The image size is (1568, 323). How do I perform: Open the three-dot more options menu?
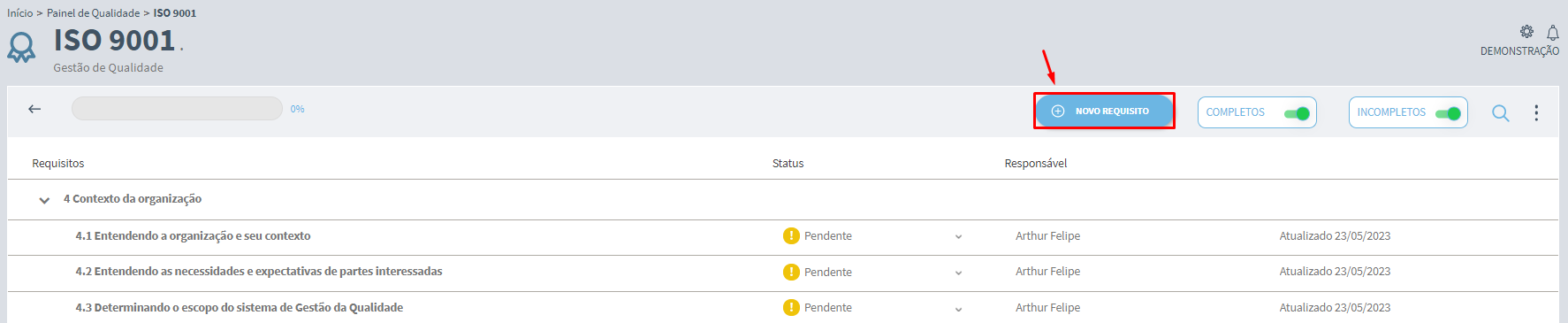1536,112
